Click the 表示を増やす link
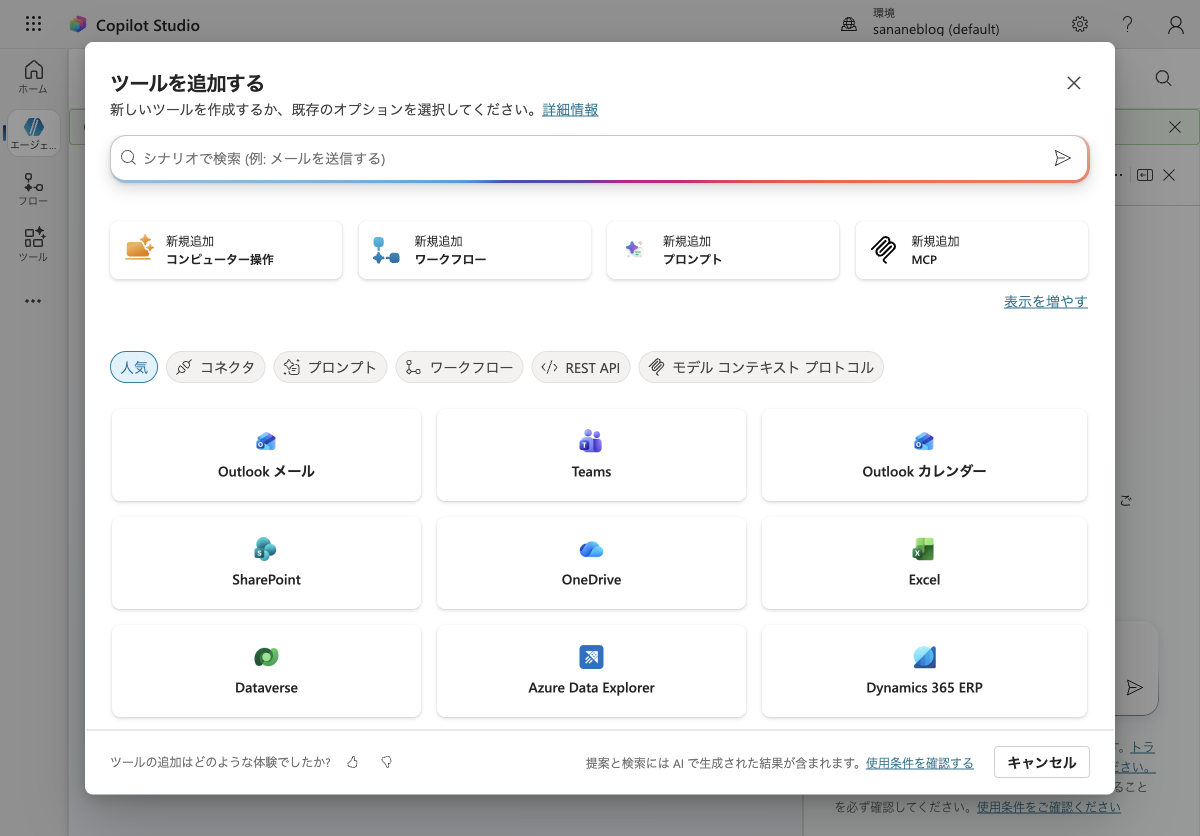The height and width of the screenshot is (836, 1200). click(1046, 301)
